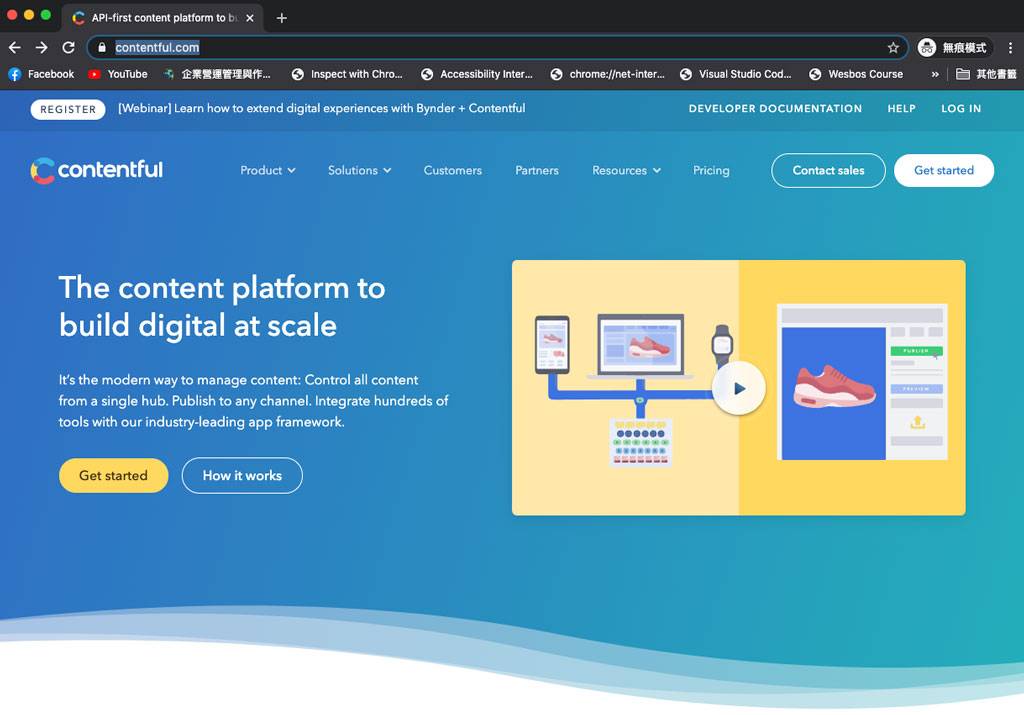The image size is (1024, 715).
Task: Open the chrome://net-inter... bookmark
Action: pos(607,74)
